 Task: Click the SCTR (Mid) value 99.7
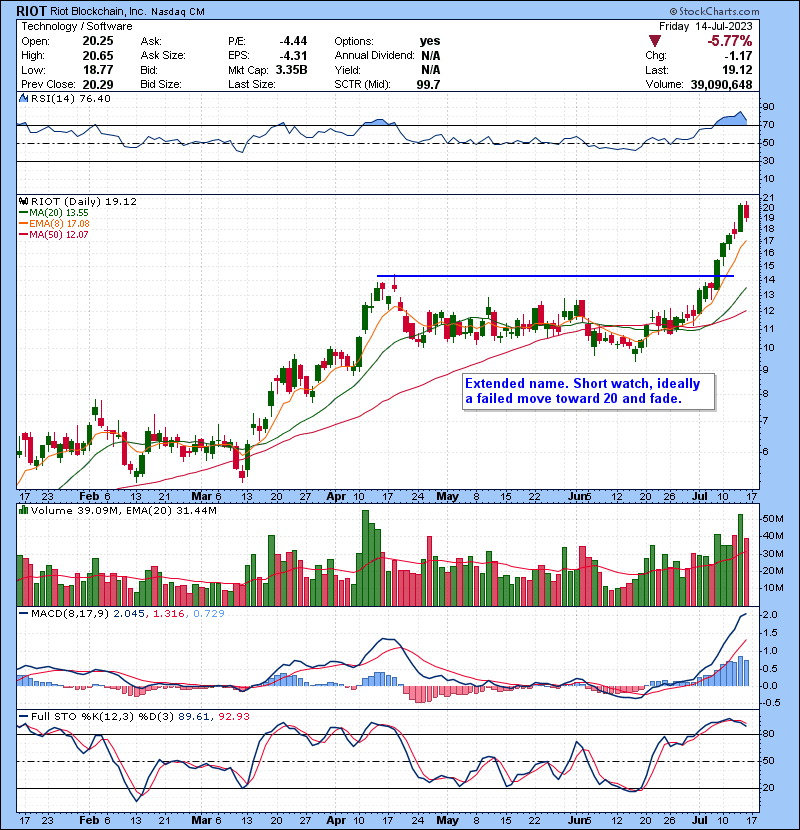[428, 84]
